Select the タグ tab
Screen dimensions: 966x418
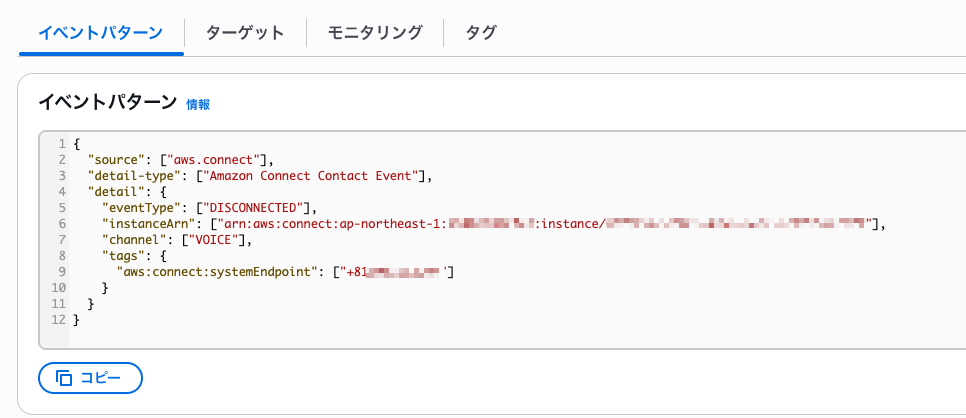tap(481, 32)
